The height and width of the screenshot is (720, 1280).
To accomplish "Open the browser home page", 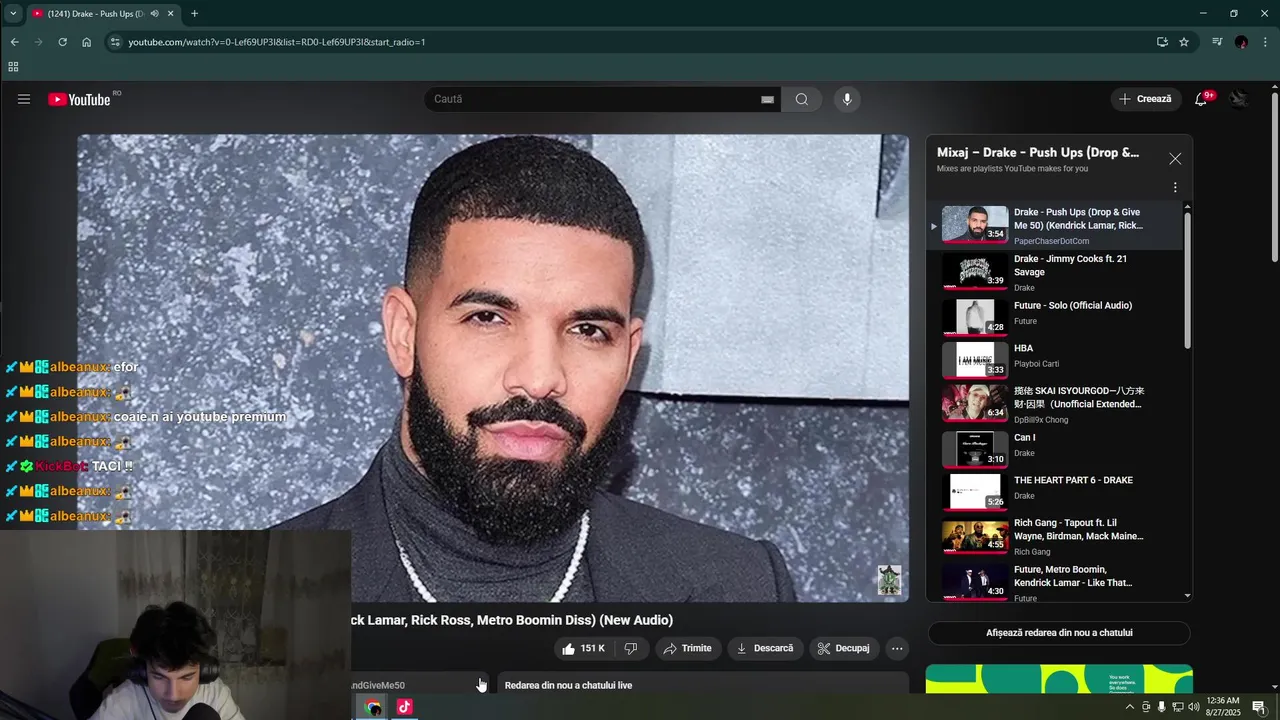I will point(87,42).
